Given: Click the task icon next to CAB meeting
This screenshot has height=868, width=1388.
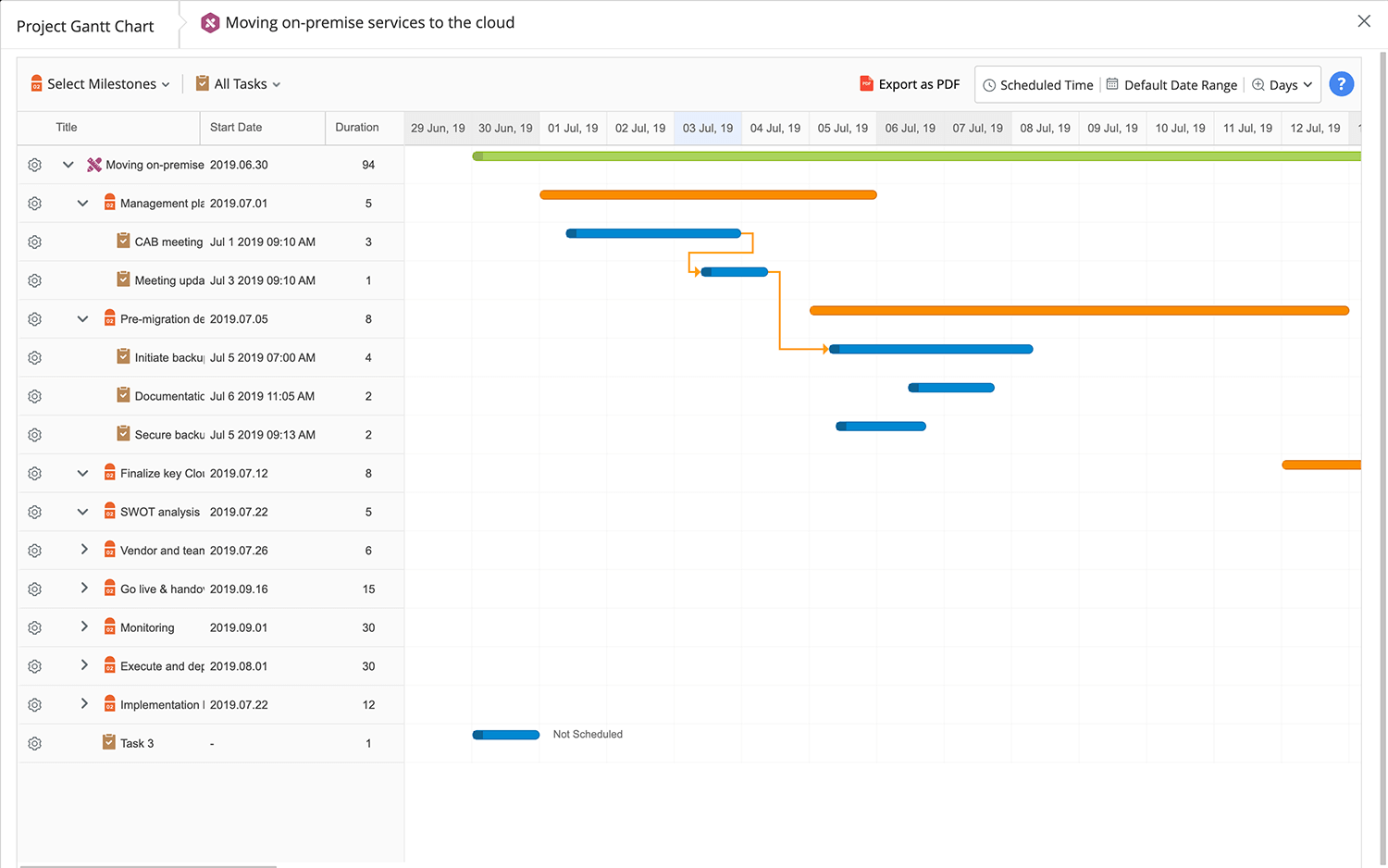Looking at the screenshot, I should (123, 242).
